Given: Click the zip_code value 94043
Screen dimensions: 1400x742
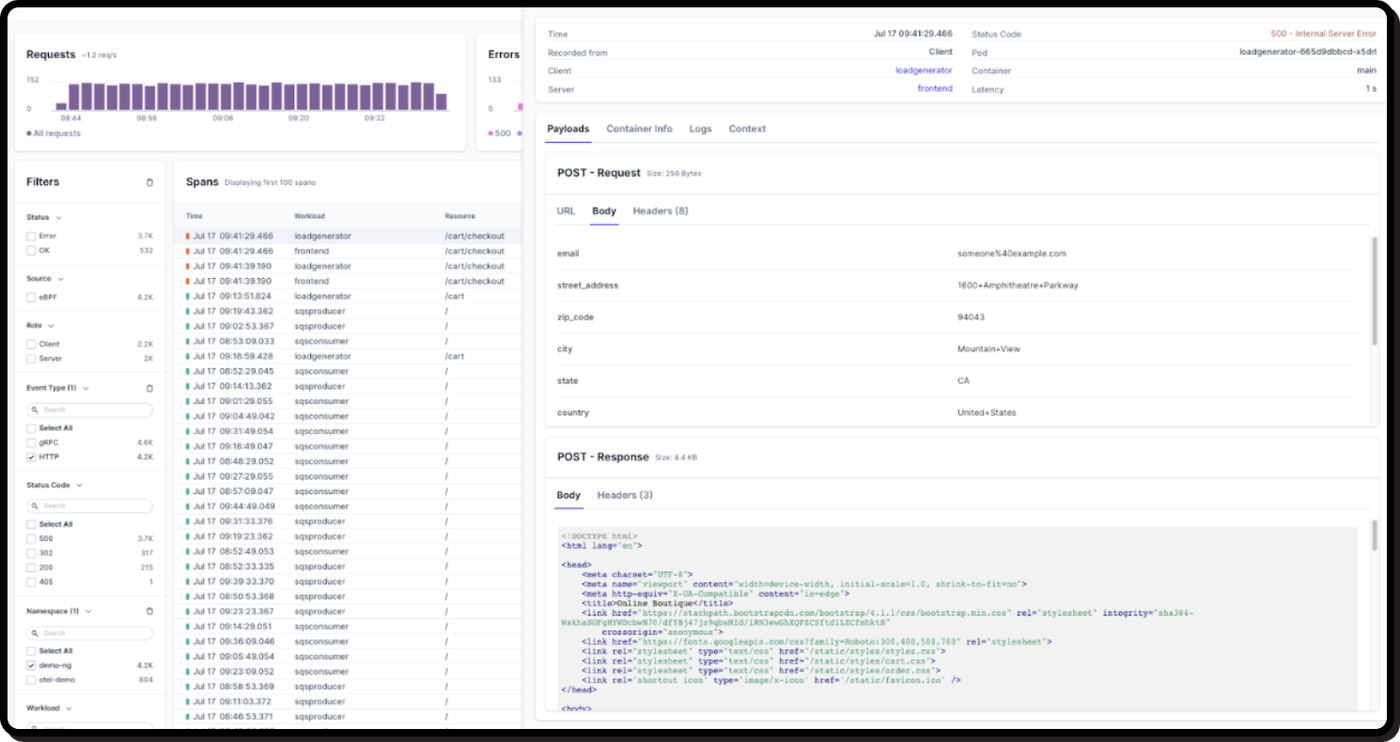Looking at the screenshot, I should point(969,317).
